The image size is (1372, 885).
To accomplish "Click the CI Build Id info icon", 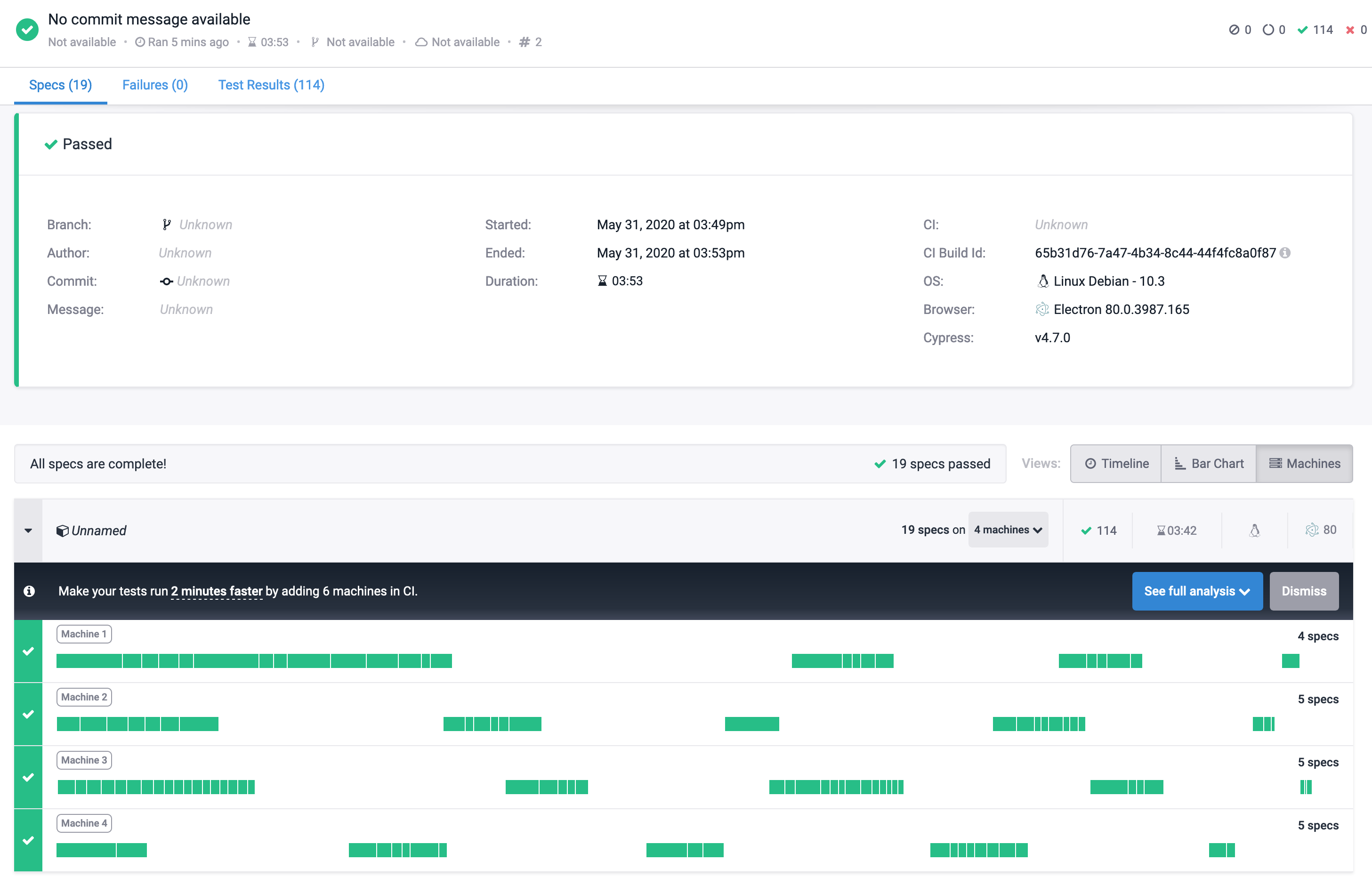I will click(1285, 253).
